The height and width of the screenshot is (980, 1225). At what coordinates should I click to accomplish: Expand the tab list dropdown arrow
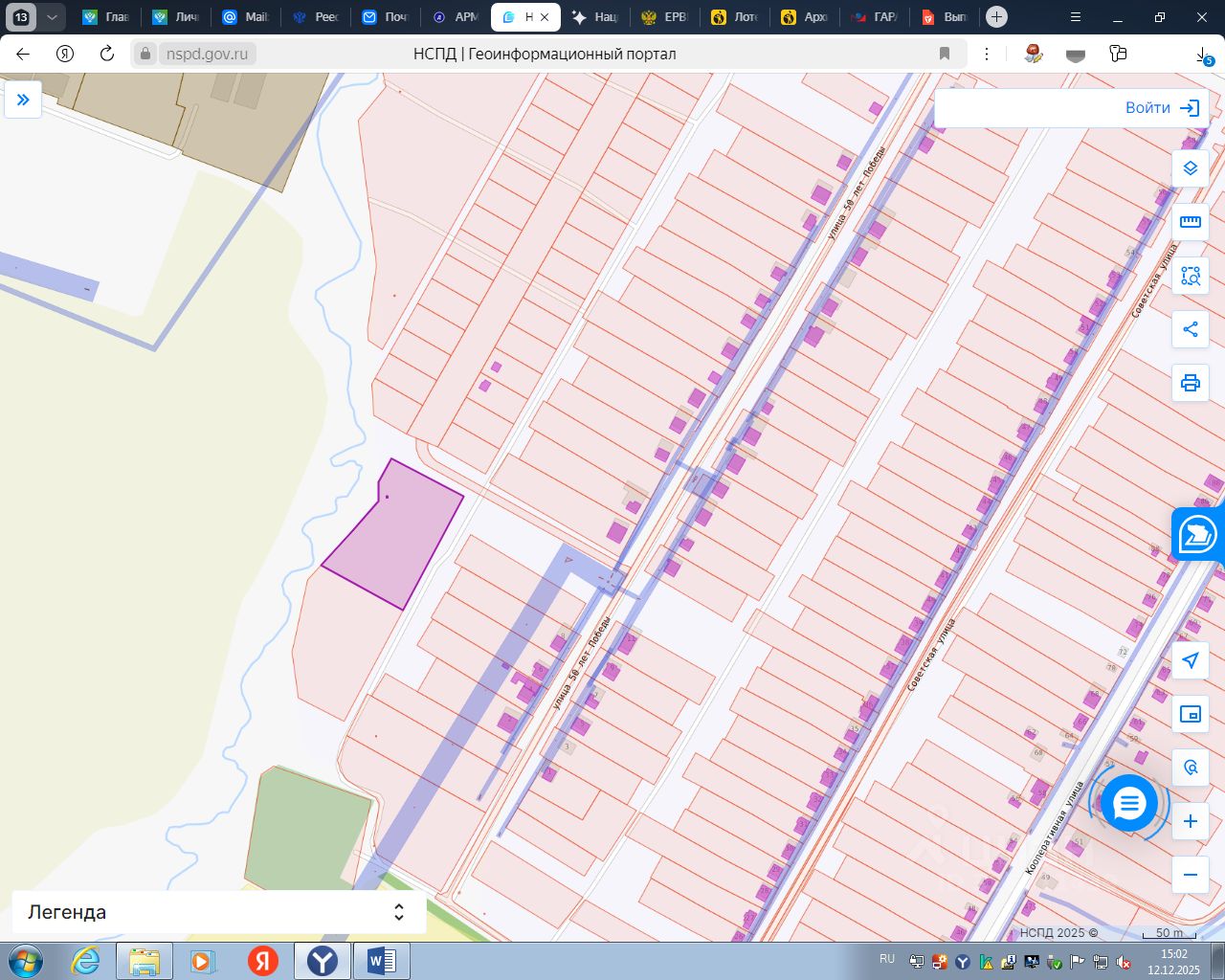[x=52, y=17]
